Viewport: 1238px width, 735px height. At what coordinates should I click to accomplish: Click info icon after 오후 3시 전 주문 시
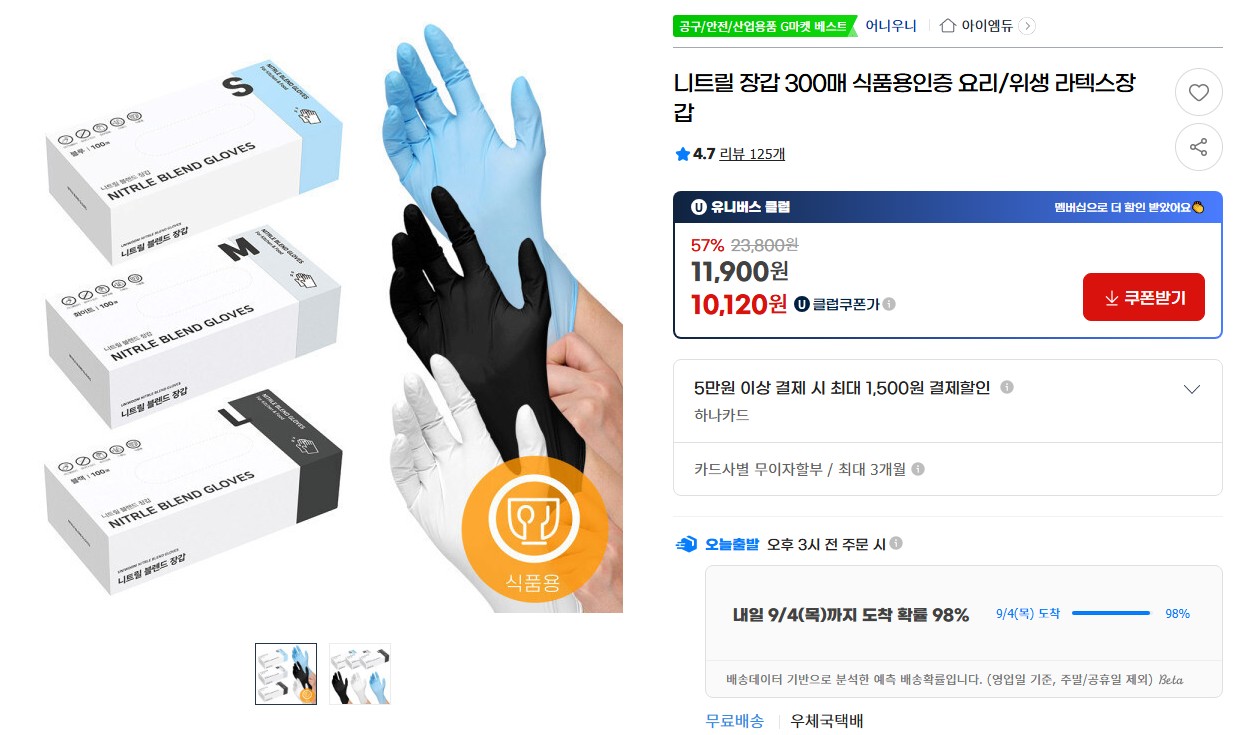[x=896, y=543]
